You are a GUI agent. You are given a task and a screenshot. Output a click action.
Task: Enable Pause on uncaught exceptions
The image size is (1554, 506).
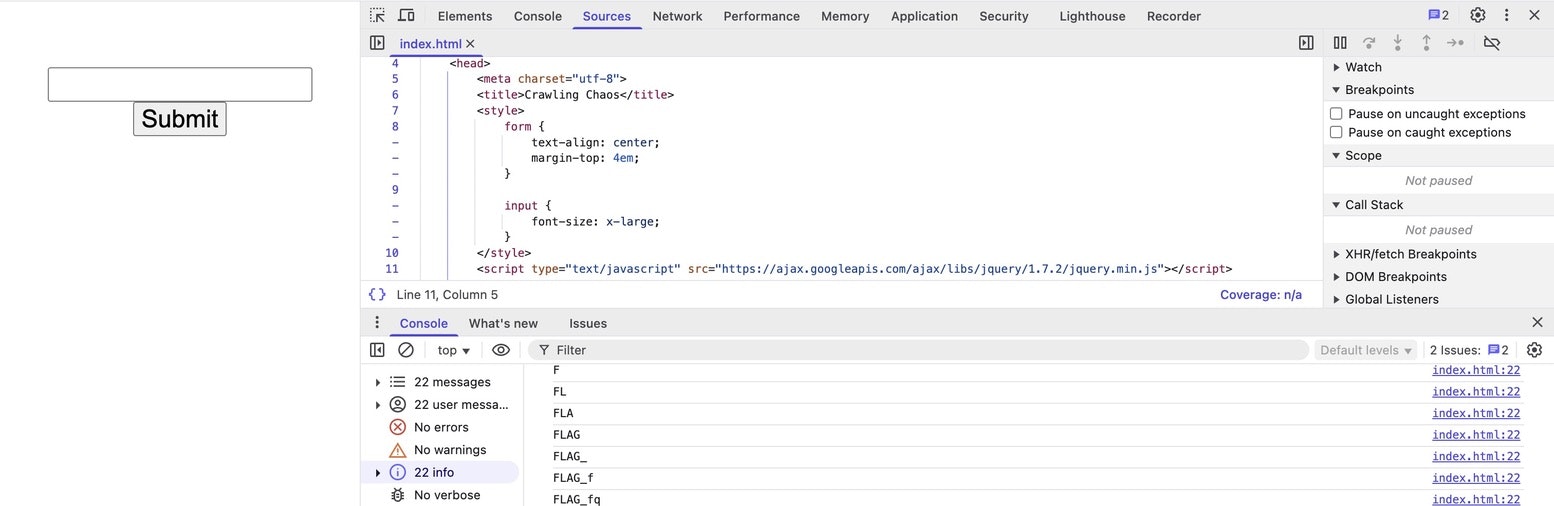[1336, 114]
